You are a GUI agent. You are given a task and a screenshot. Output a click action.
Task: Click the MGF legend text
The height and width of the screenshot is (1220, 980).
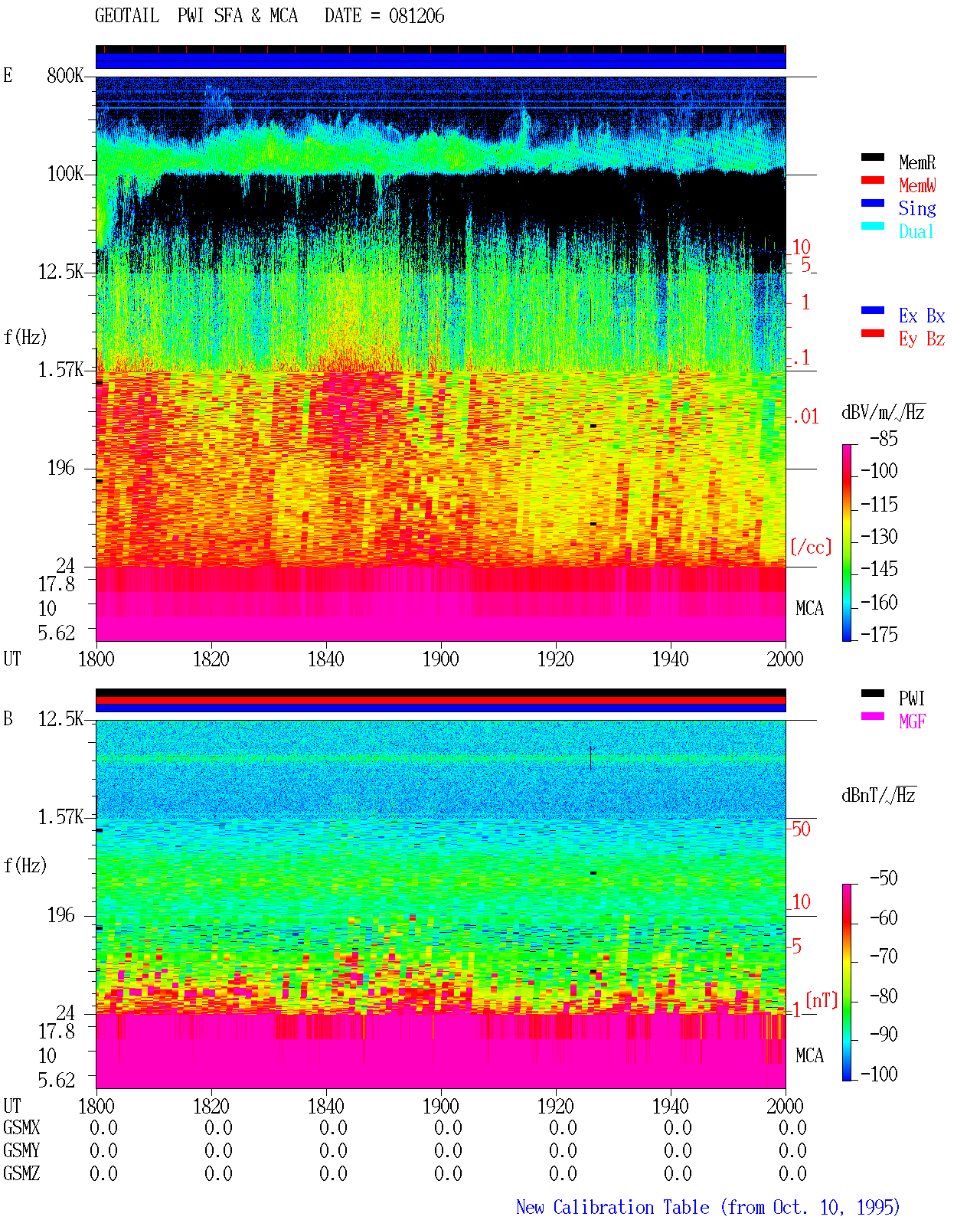coord(913,721)
